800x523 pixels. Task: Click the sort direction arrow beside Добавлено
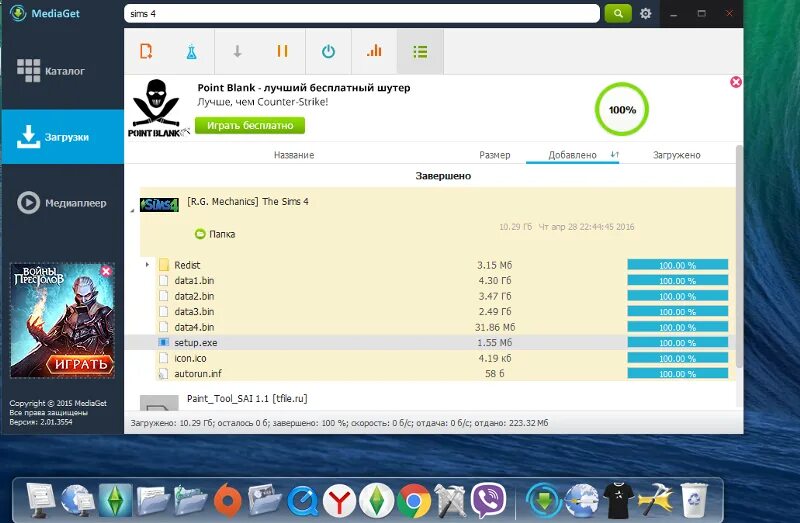[614, 154]
